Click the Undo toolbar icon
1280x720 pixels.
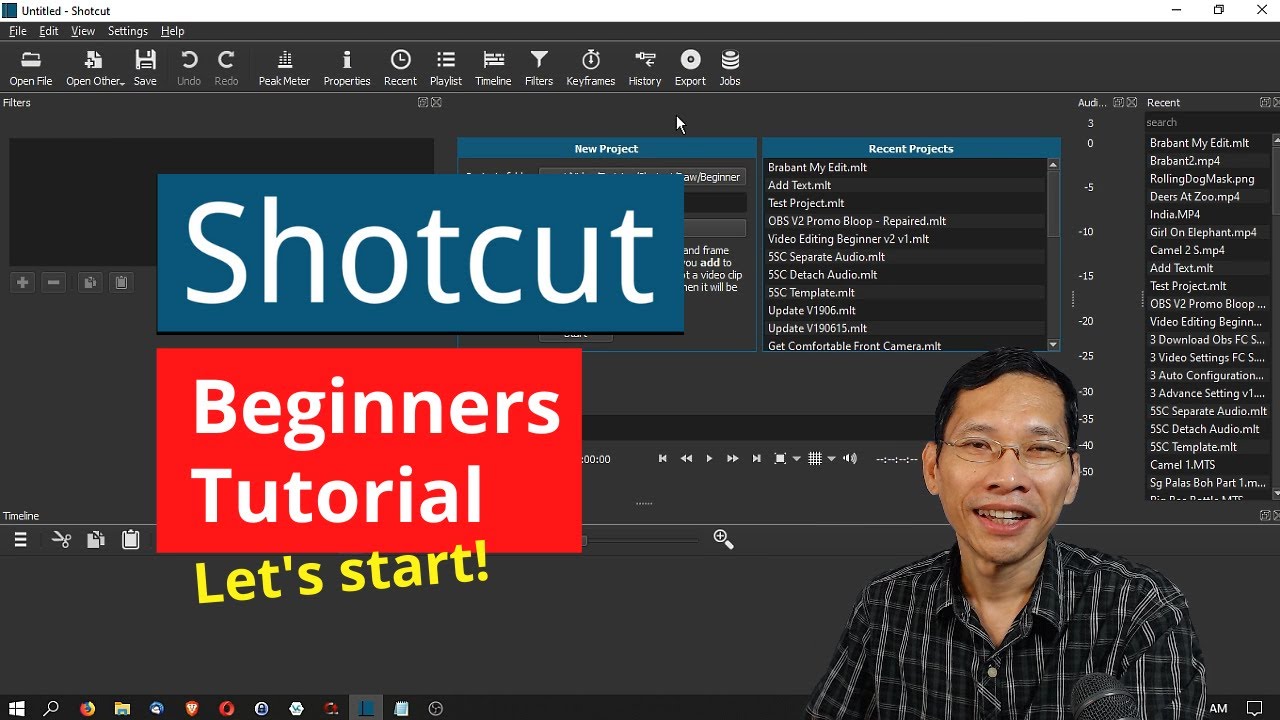pos(188,68)
